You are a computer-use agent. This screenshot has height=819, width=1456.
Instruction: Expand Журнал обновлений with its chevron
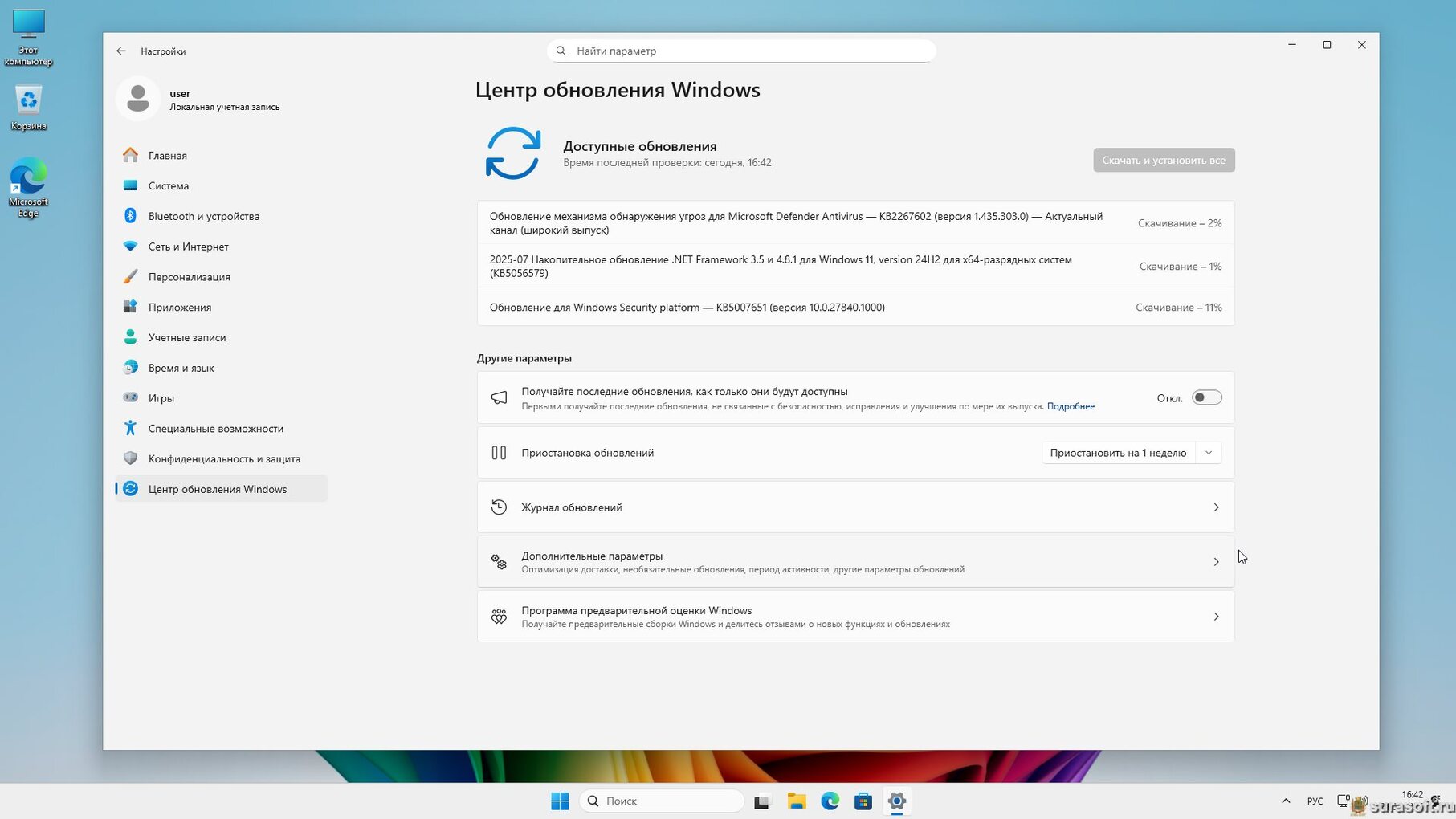point(1216,507)
